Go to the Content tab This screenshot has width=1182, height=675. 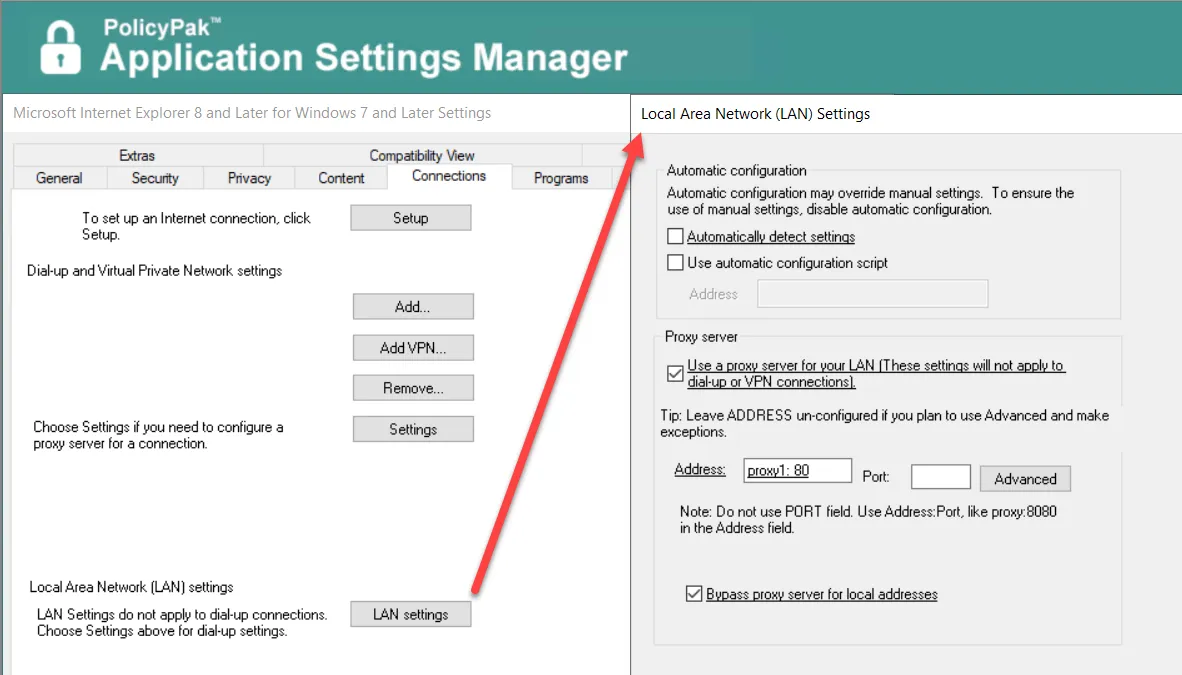(341, 178)
